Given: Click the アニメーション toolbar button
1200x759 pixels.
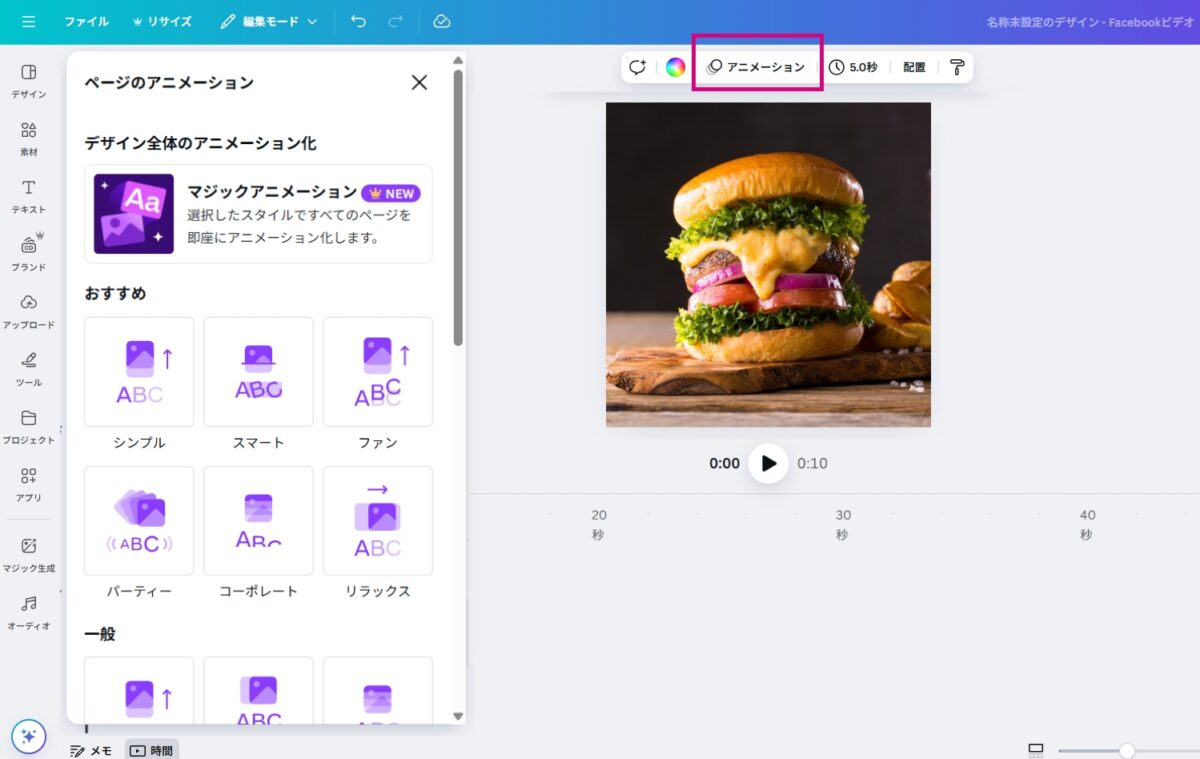Looking at the screenshot, I should [756, 67].
